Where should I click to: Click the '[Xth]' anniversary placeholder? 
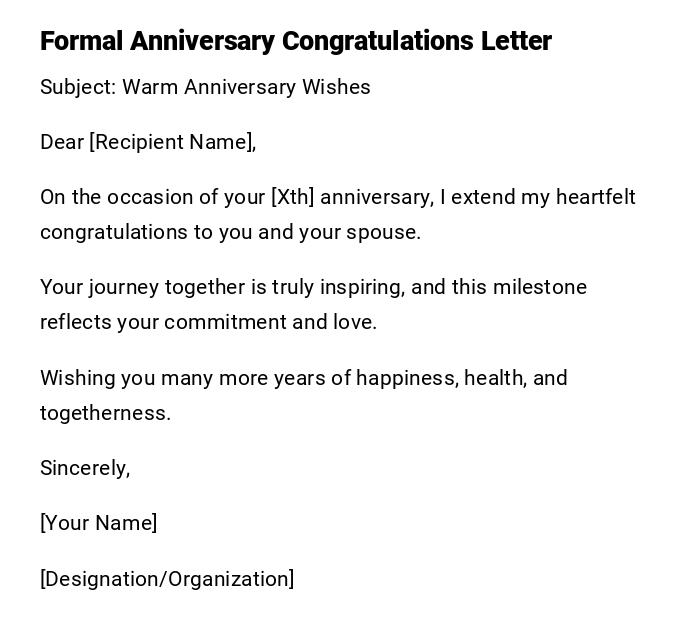point(292,197)
